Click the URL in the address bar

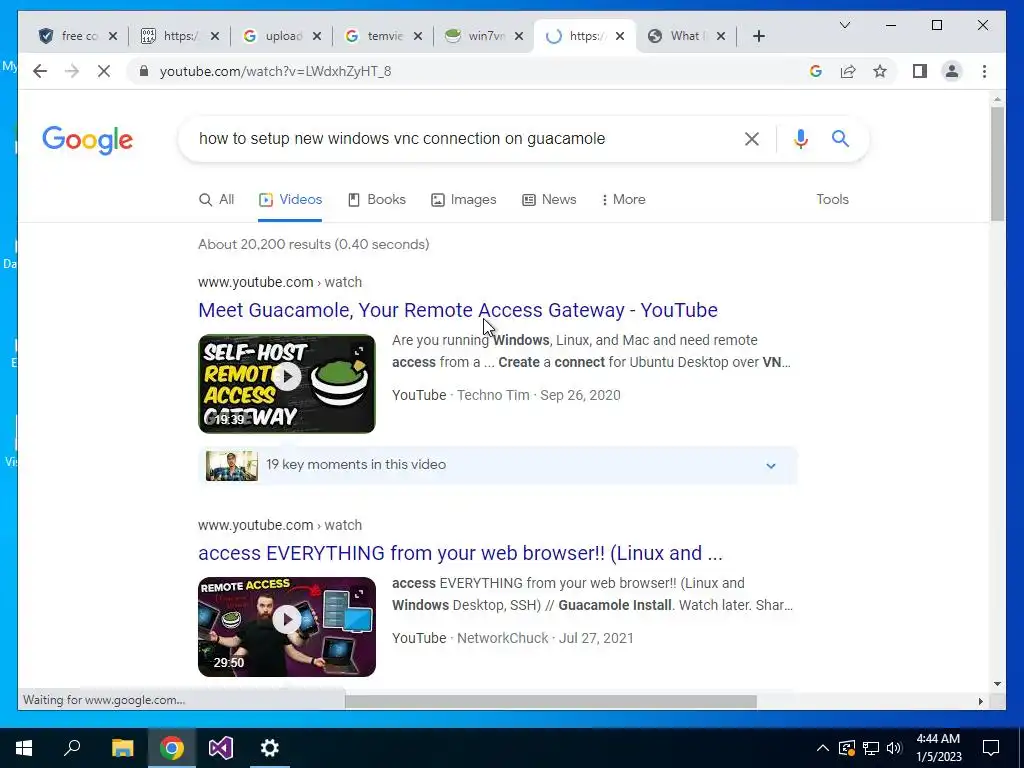(x=276, y=71)
